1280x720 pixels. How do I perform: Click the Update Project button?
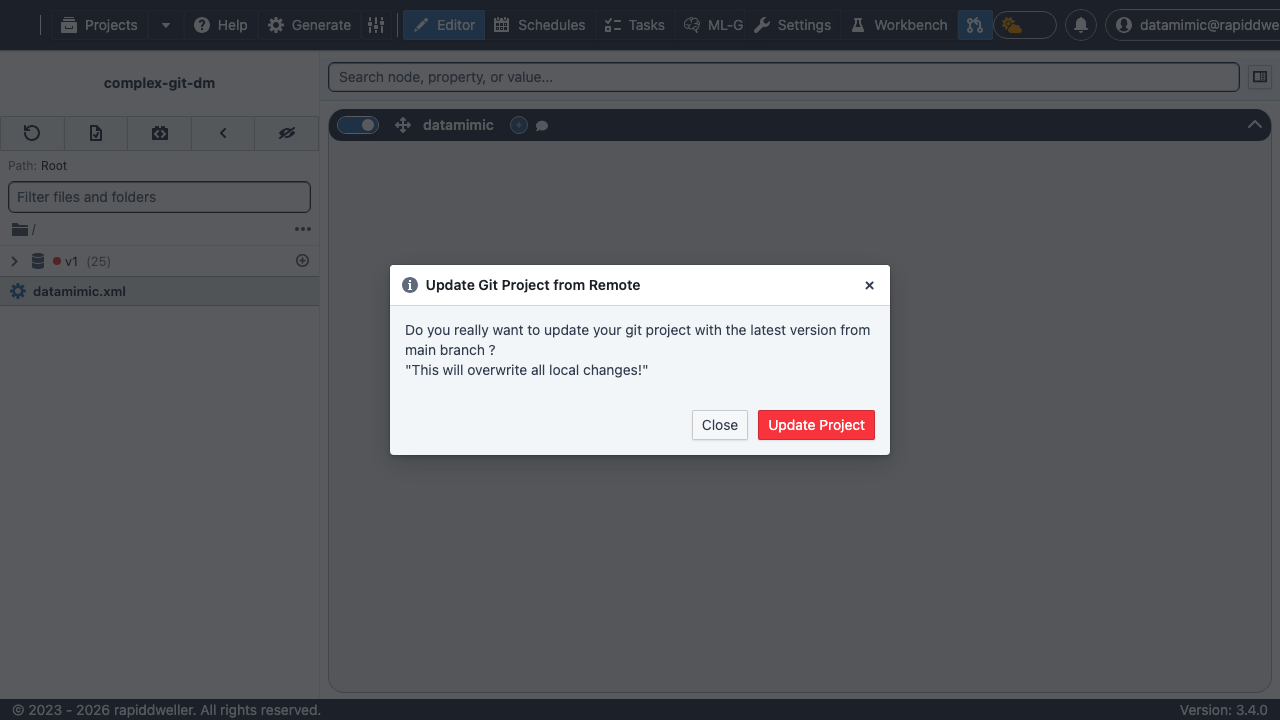pos(816,425)
